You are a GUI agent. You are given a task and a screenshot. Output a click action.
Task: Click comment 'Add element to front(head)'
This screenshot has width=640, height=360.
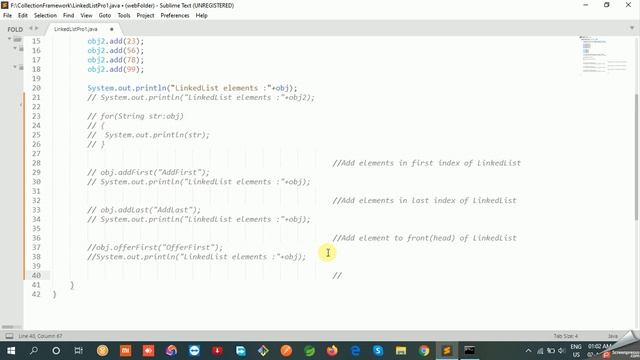pyautogui.click(x=424, y=238)
